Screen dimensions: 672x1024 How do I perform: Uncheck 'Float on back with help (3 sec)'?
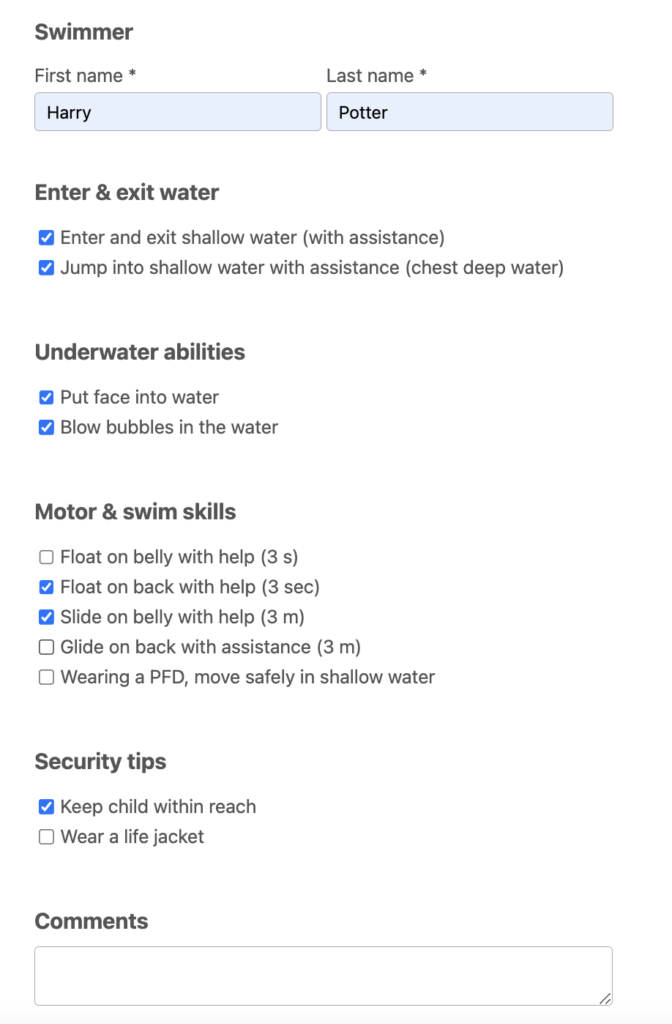coord(46,587)
